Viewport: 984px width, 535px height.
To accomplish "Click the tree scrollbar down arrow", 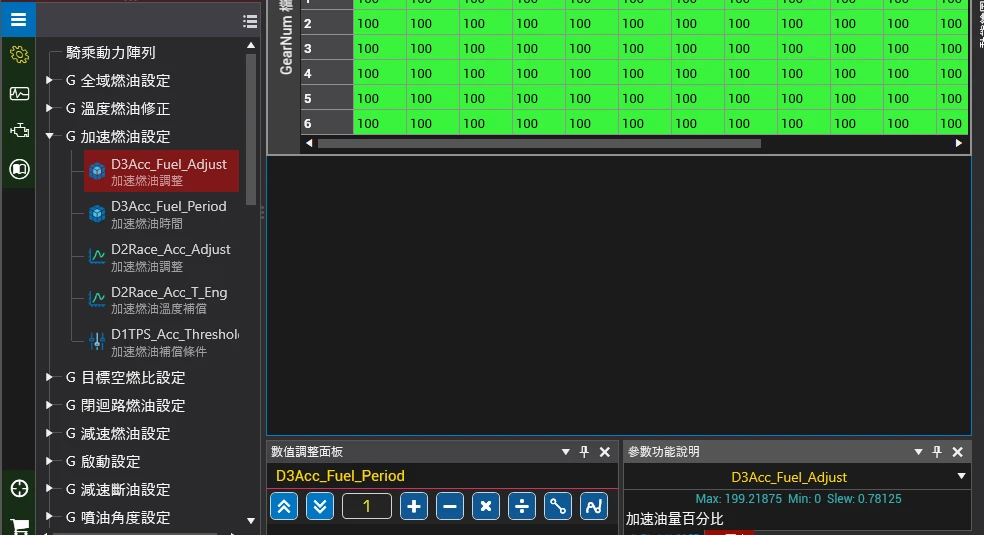I will [x=251, y=521].
